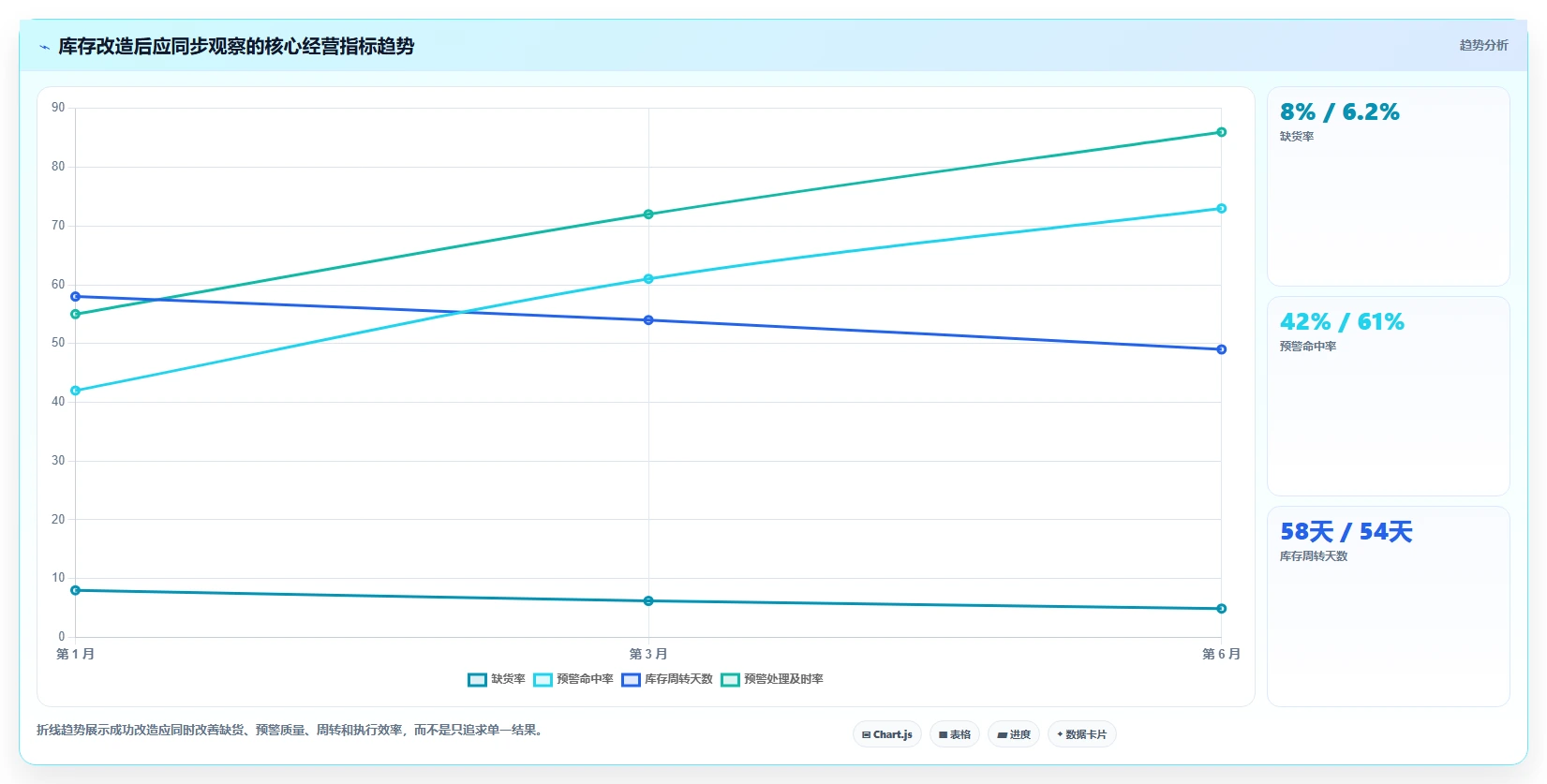Click 预警命中率 point at 第 6 月
Image resolution: width=1547 pixels, height=784 pixels.
[1221, 208]
